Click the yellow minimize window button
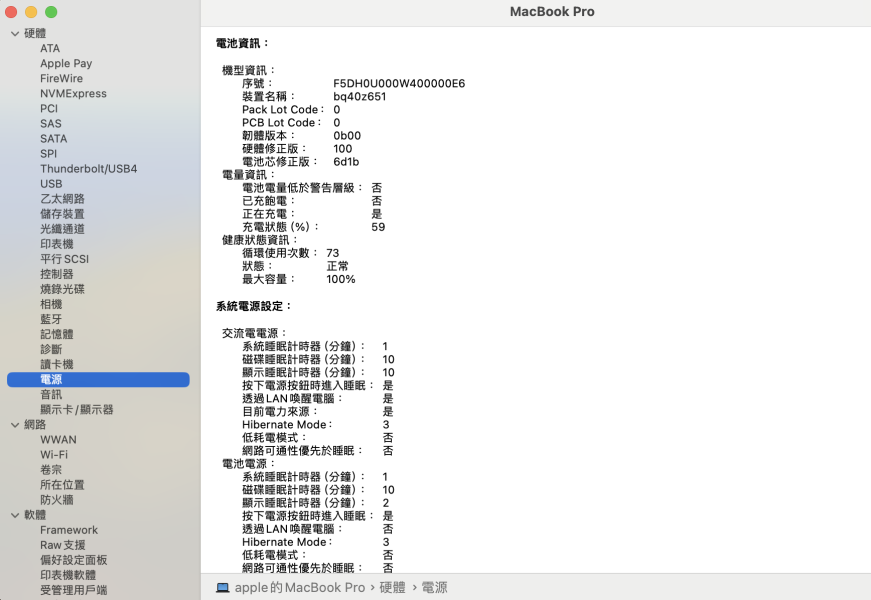Viewport: 871px width, 600px height. [x=31, y=12]
